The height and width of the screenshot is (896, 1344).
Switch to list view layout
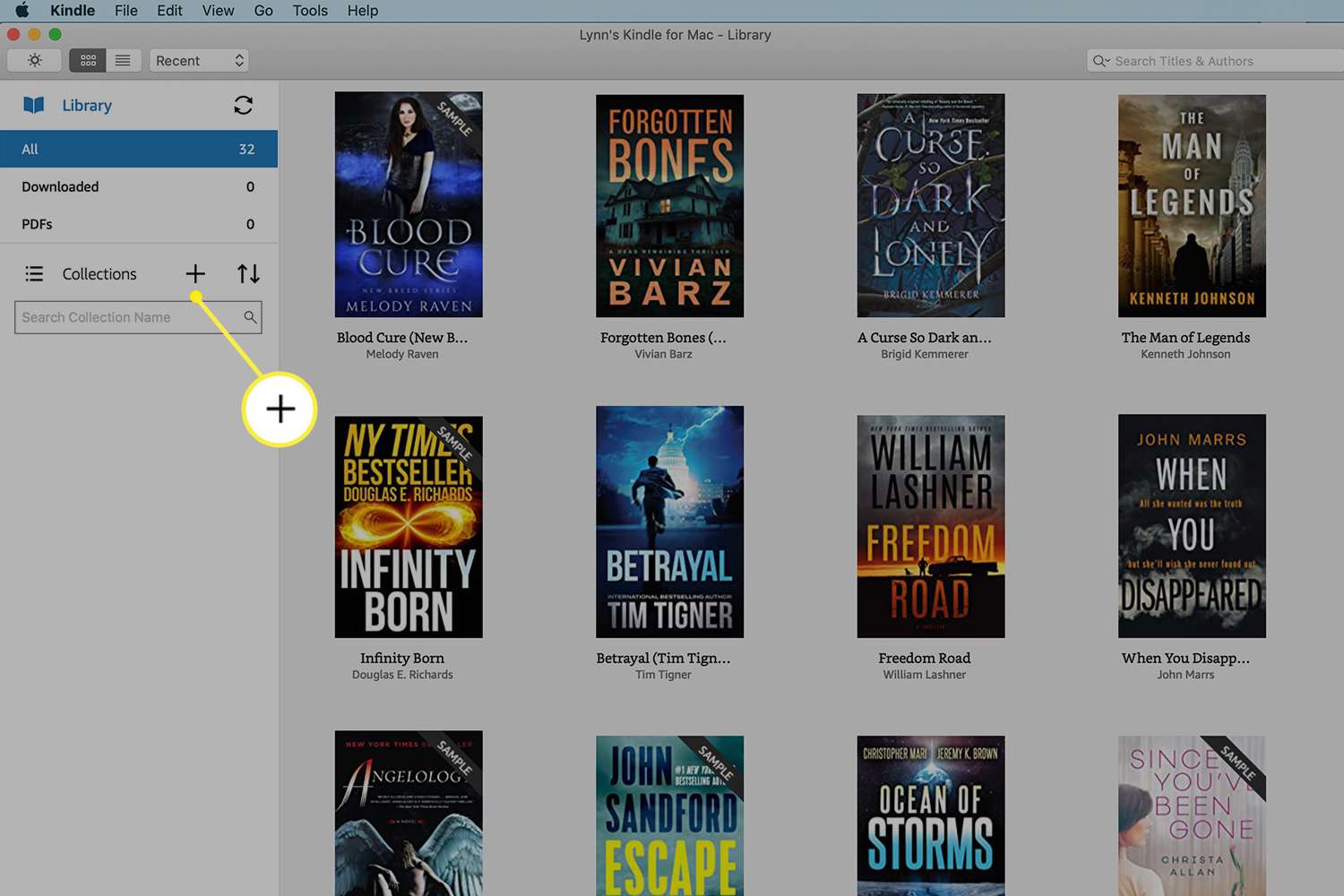point(124,60)
